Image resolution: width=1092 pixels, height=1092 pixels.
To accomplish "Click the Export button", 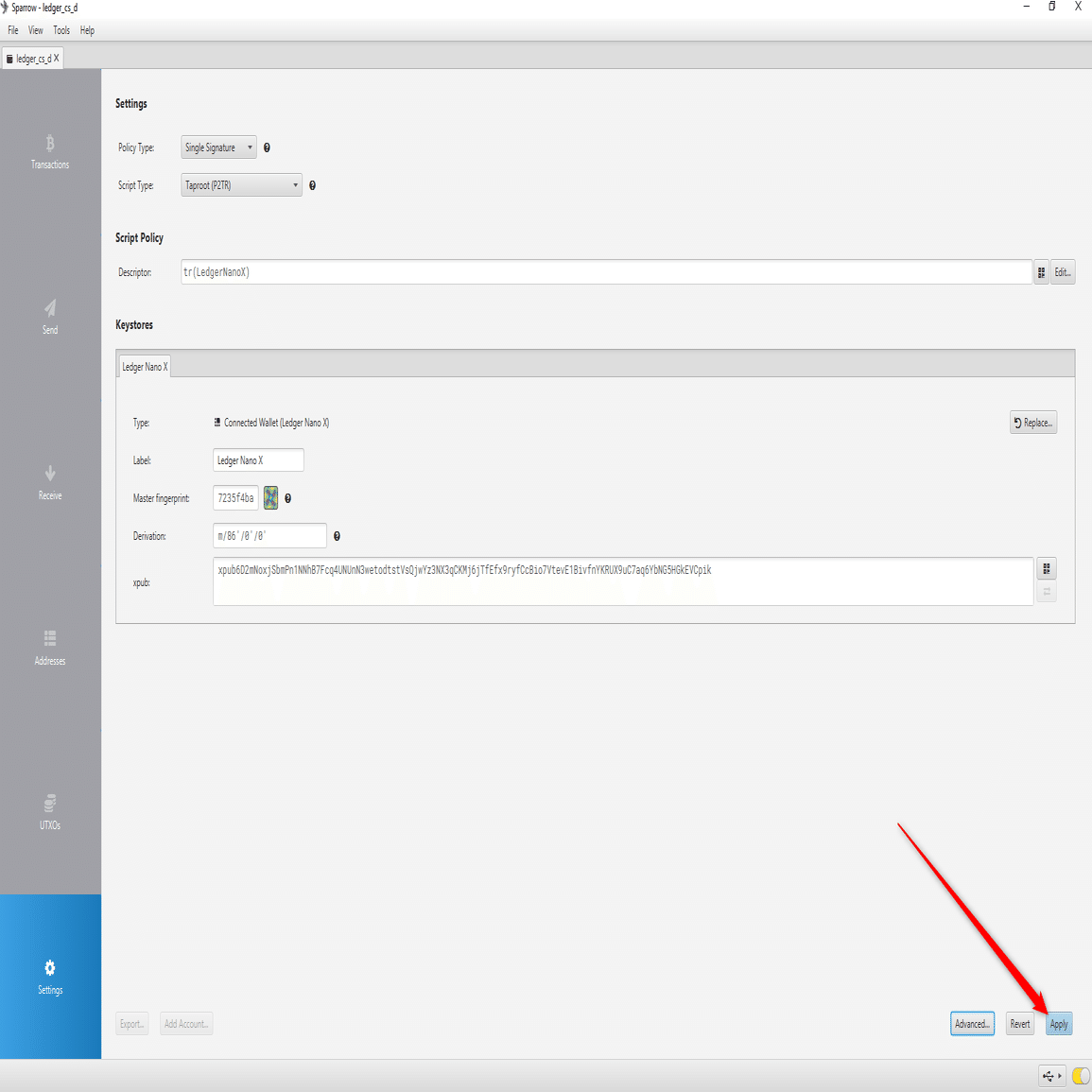I will coord(131,1024).
